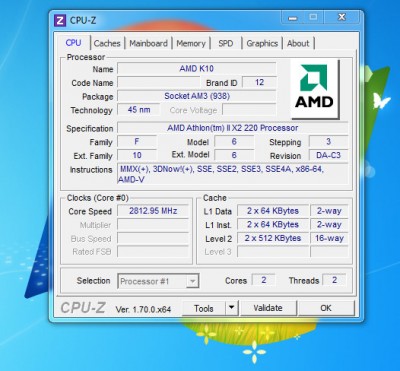Screen dimensions: 400x371
Task: Click the Socket AM3 (938) package value
Action: point(197,96)
